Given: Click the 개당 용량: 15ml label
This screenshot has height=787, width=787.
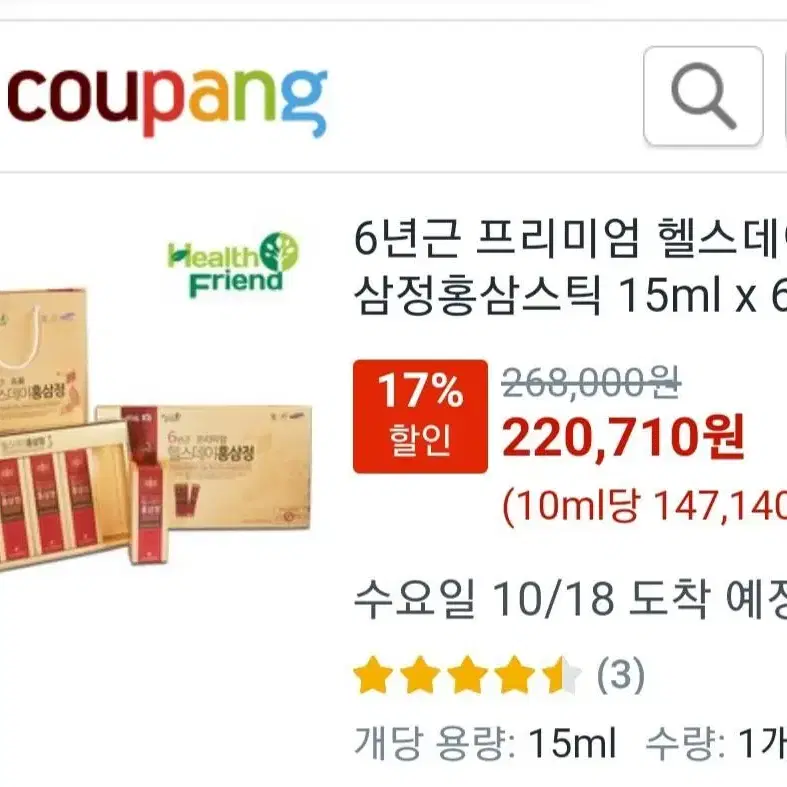Looking at the screenshot, I should (x=485, y=743).
